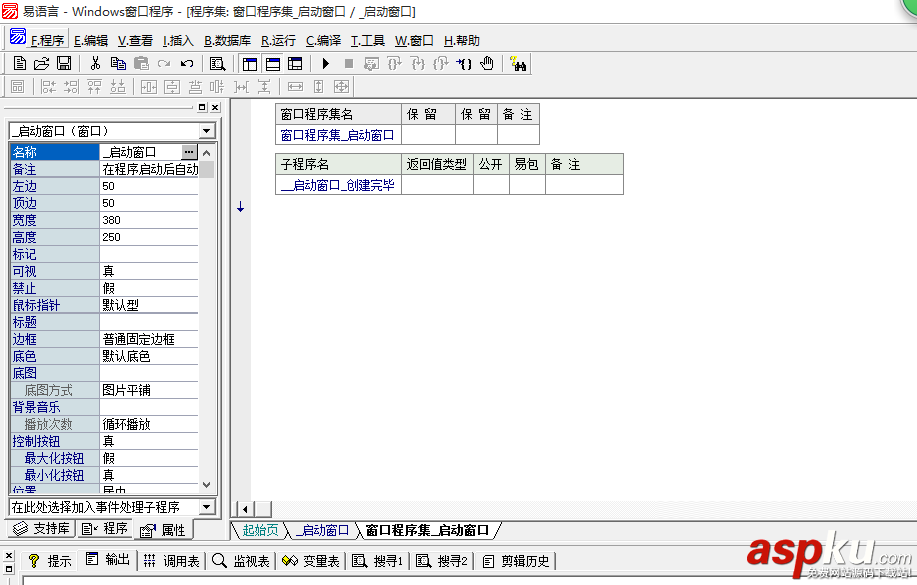
Task: Open the 搜寻1 bottom tab
Action: [x=378, y=561]
